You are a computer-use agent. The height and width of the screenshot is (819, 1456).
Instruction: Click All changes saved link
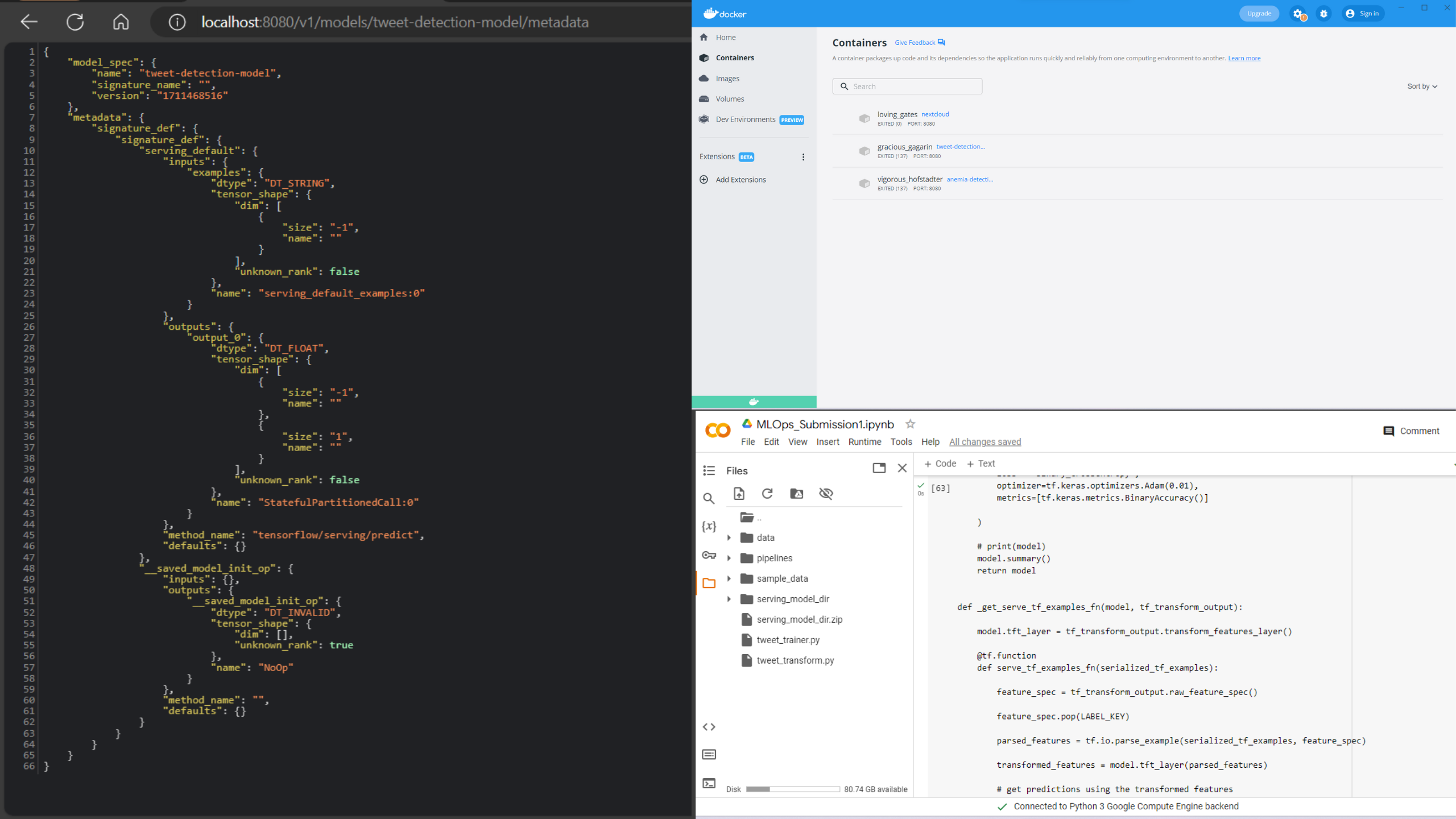click(985, 442)
